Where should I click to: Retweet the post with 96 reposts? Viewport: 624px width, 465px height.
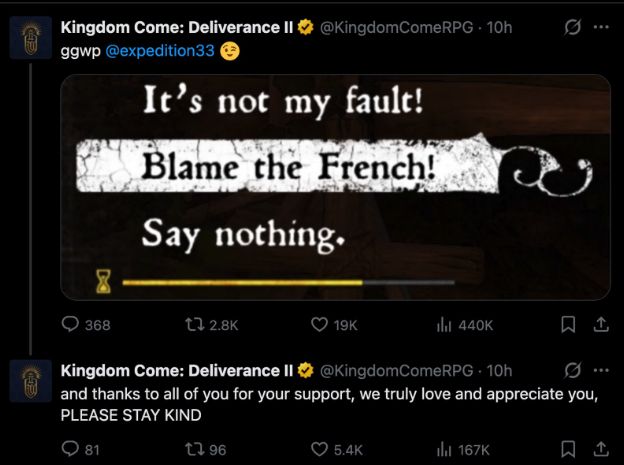[x=206, y=449]
